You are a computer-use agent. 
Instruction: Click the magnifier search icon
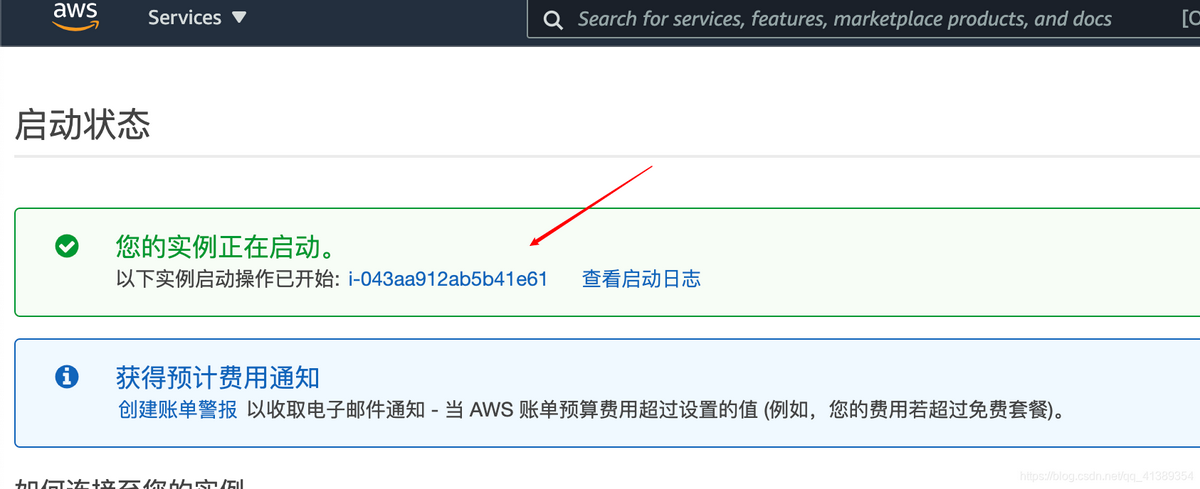[552, 19]
